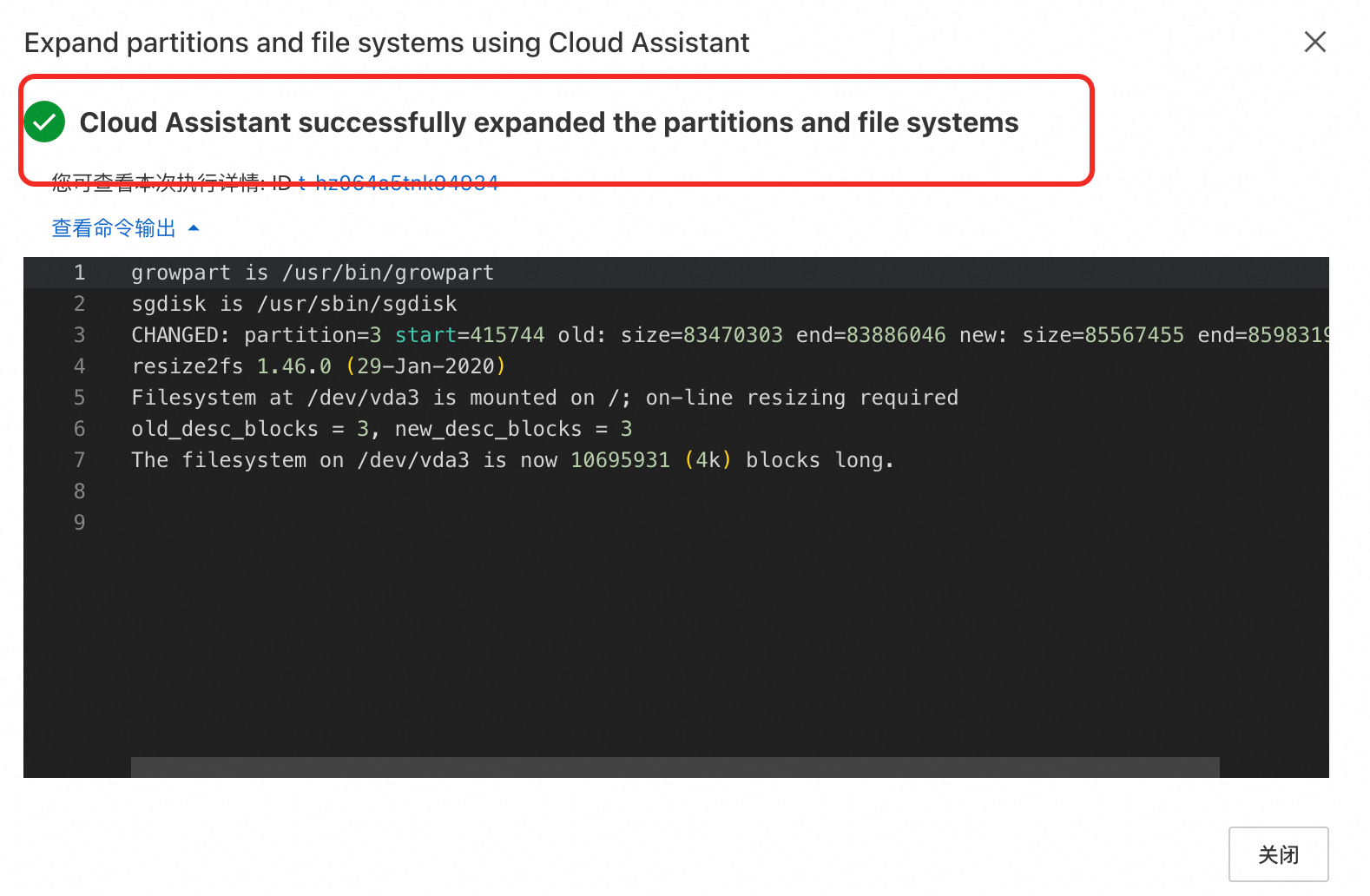Image resolution: width=1370 pixels, height=896 pixels.
Task: Select the line 'growpart is /usr/bin/growpart'
Action: (313, 273)
